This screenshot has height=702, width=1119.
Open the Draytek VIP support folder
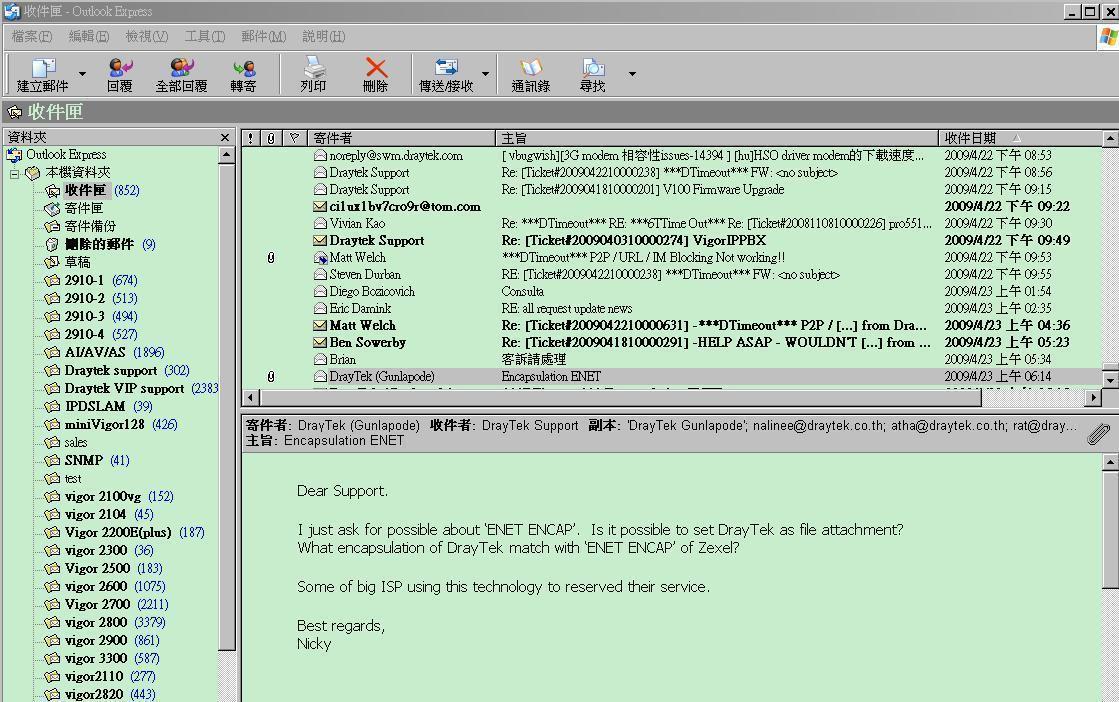click(131, 388)
